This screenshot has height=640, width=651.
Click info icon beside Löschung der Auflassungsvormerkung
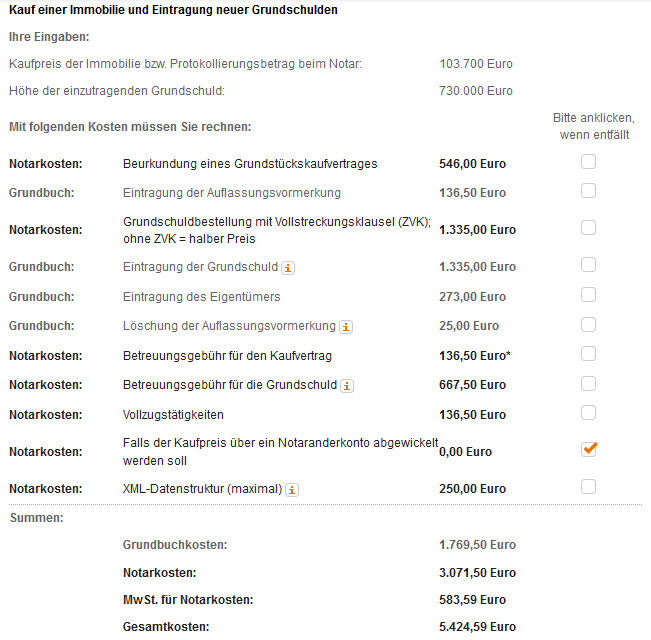tap(345, 326)
